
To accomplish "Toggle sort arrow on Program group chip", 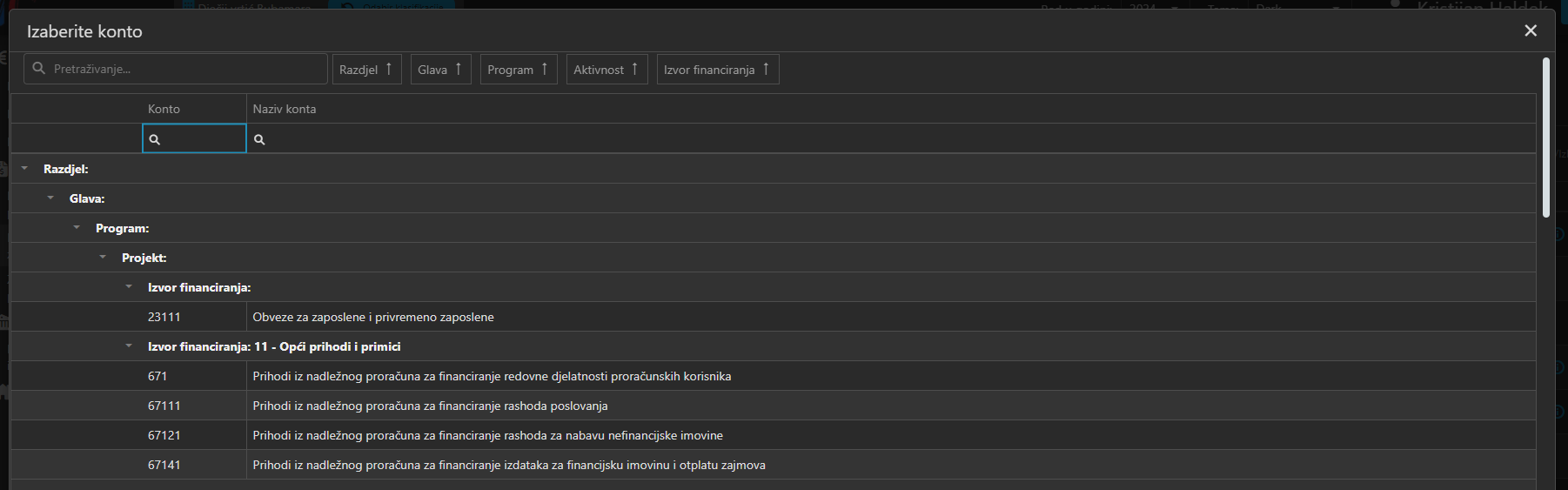I will pos(545,69).
